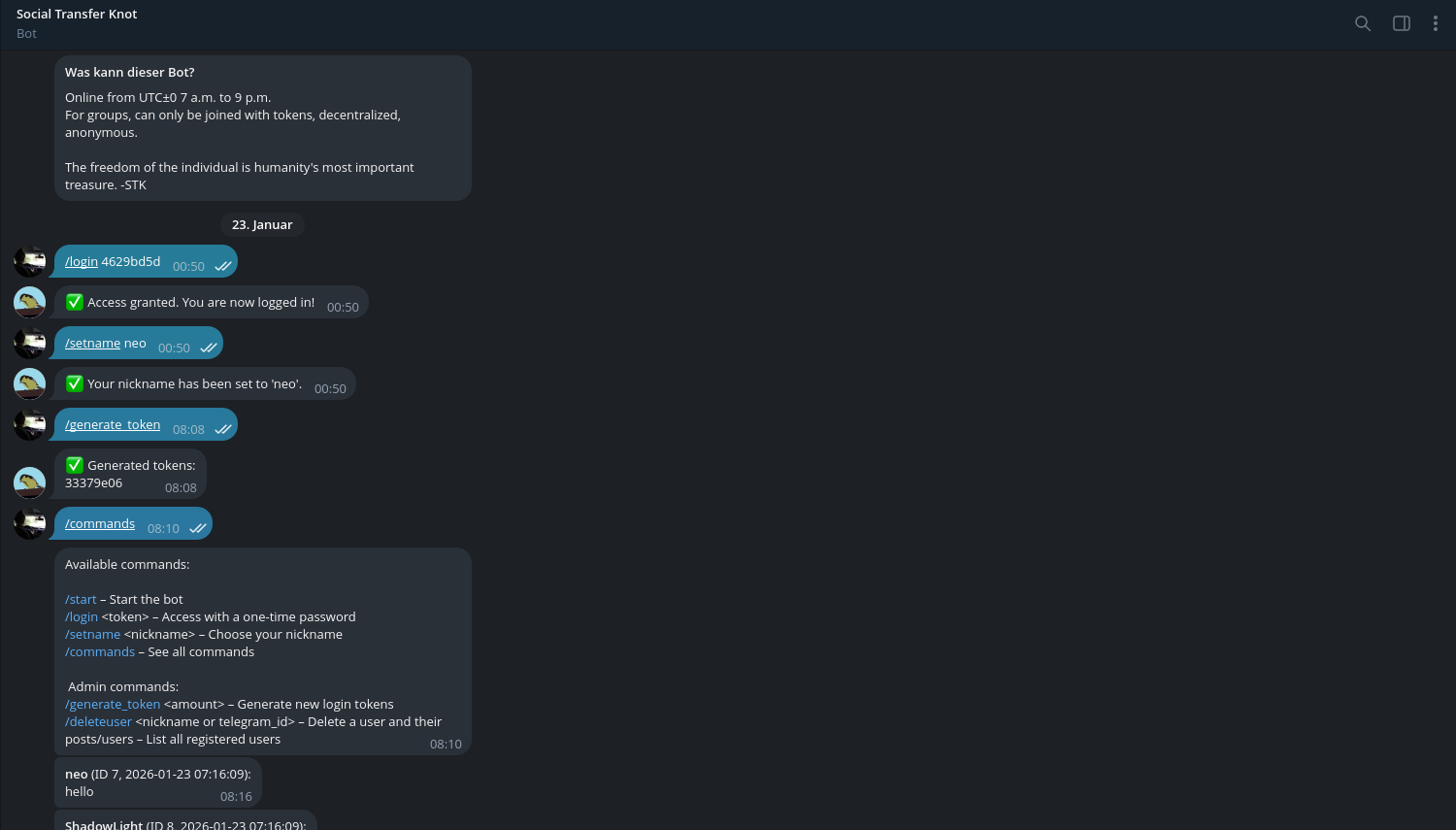Select the /setname command link
The height and width of the screenshot is (830, 1456).
coord(92,343)
